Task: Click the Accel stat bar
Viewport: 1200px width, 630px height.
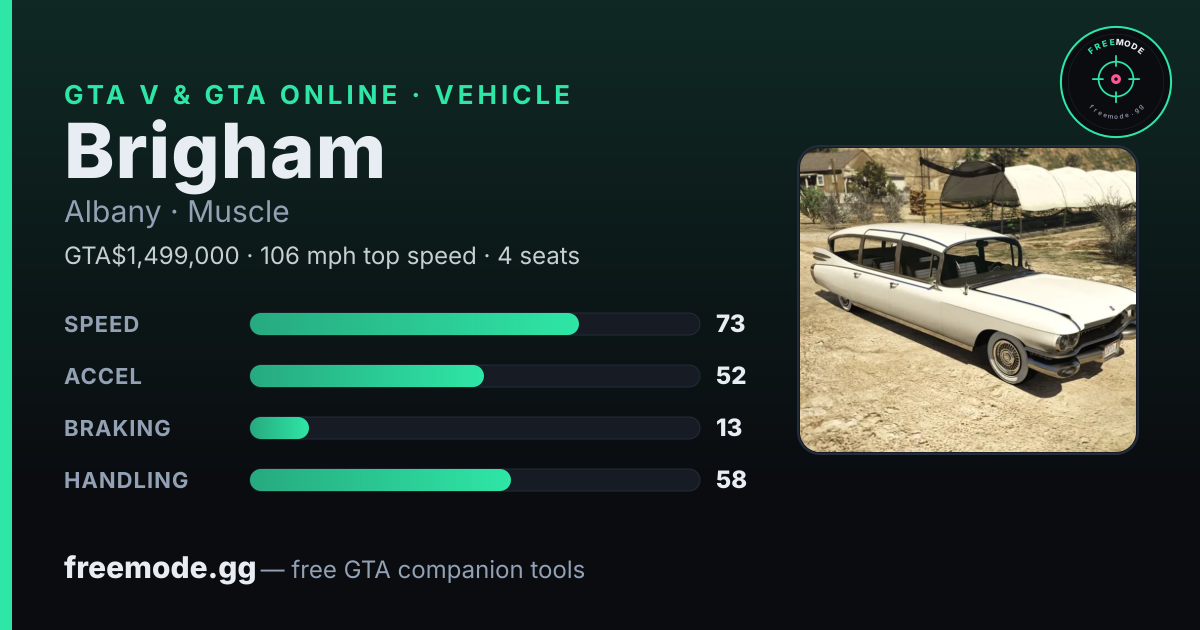Action: click(474, 376)
